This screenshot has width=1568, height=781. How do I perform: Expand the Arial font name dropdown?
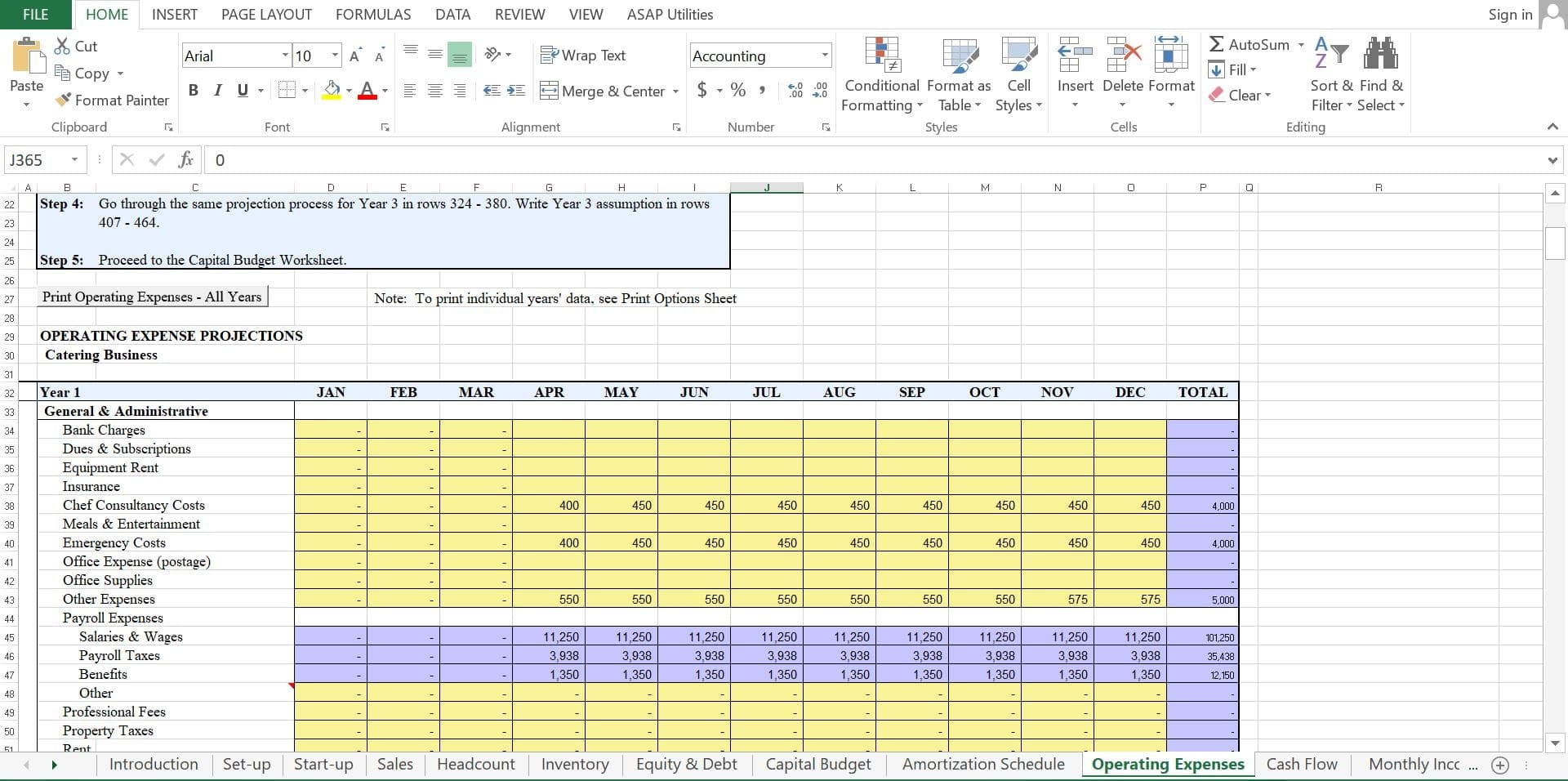(285, 56)
